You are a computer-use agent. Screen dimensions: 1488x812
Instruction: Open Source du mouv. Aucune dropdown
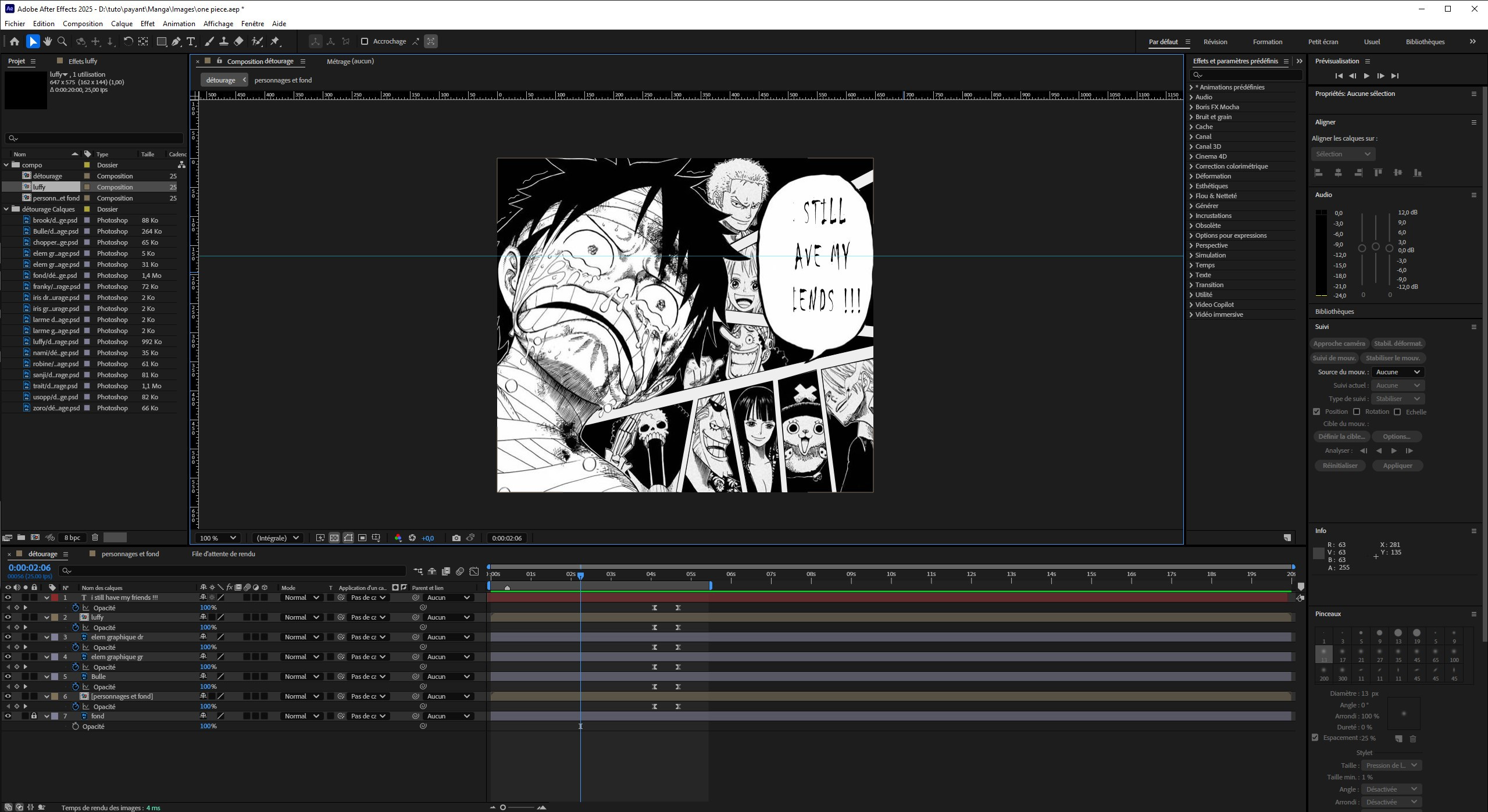pos(1398,372)
